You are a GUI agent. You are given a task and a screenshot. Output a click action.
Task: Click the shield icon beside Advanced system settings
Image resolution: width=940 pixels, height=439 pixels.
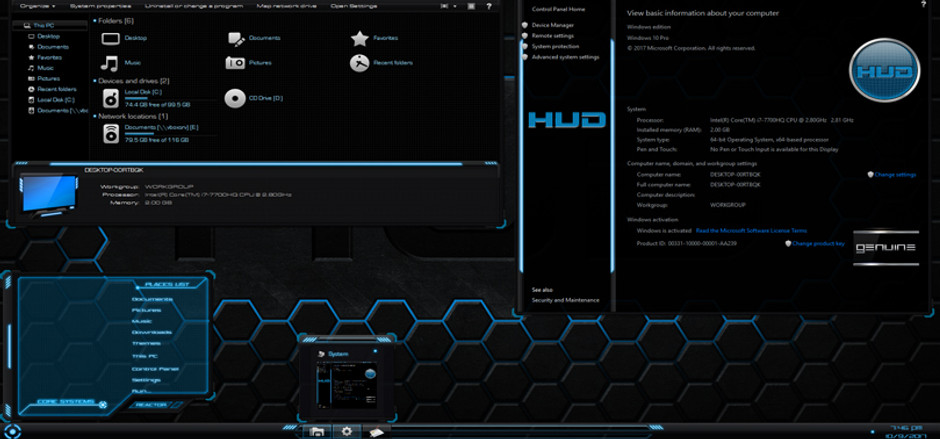pyautogui.click(x=525, y=57)
